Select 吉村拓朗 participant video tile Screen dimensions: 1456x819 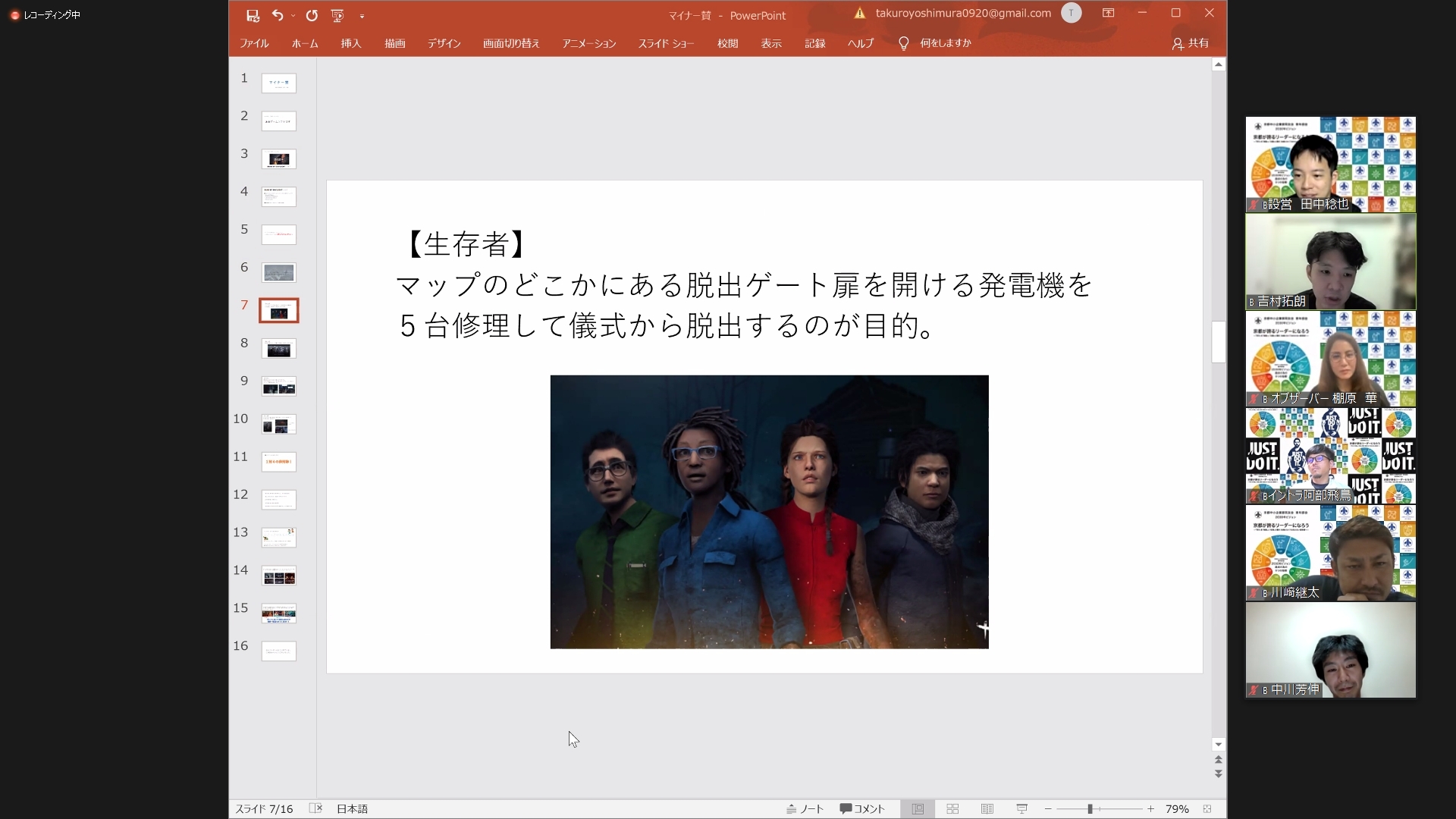[1331, 262]
